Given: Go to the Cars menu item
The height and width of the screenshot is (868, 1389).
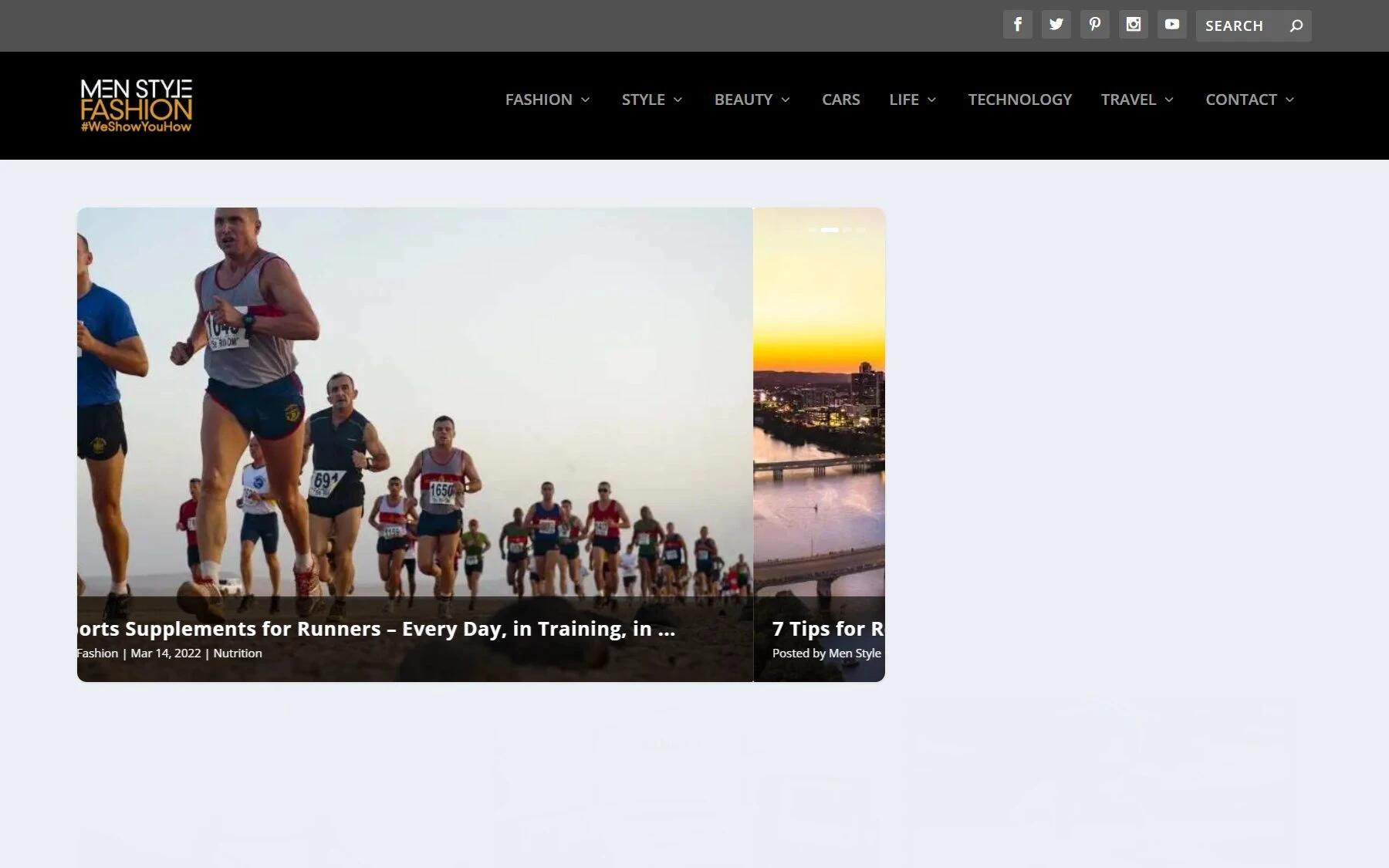Looking at the screenshot, I should click(840, 100).
